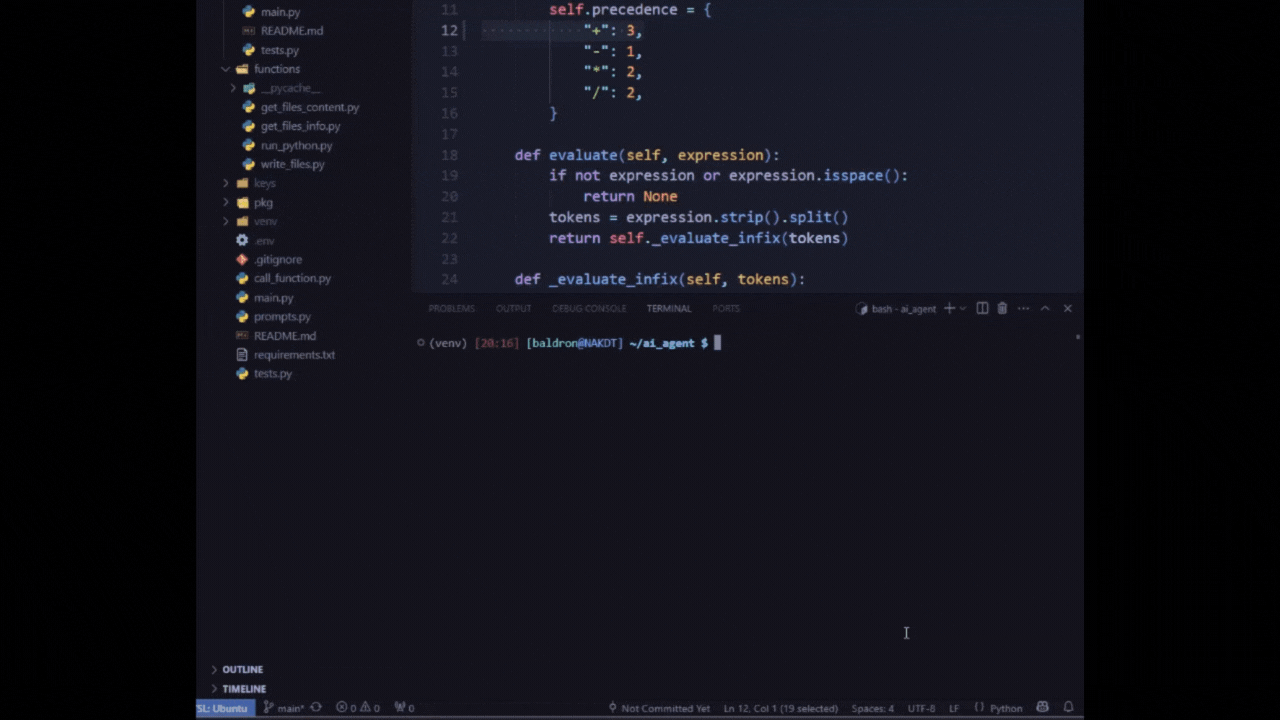
Task: Open tests.py listed above functions folder
Action: (x=279, y=50)
